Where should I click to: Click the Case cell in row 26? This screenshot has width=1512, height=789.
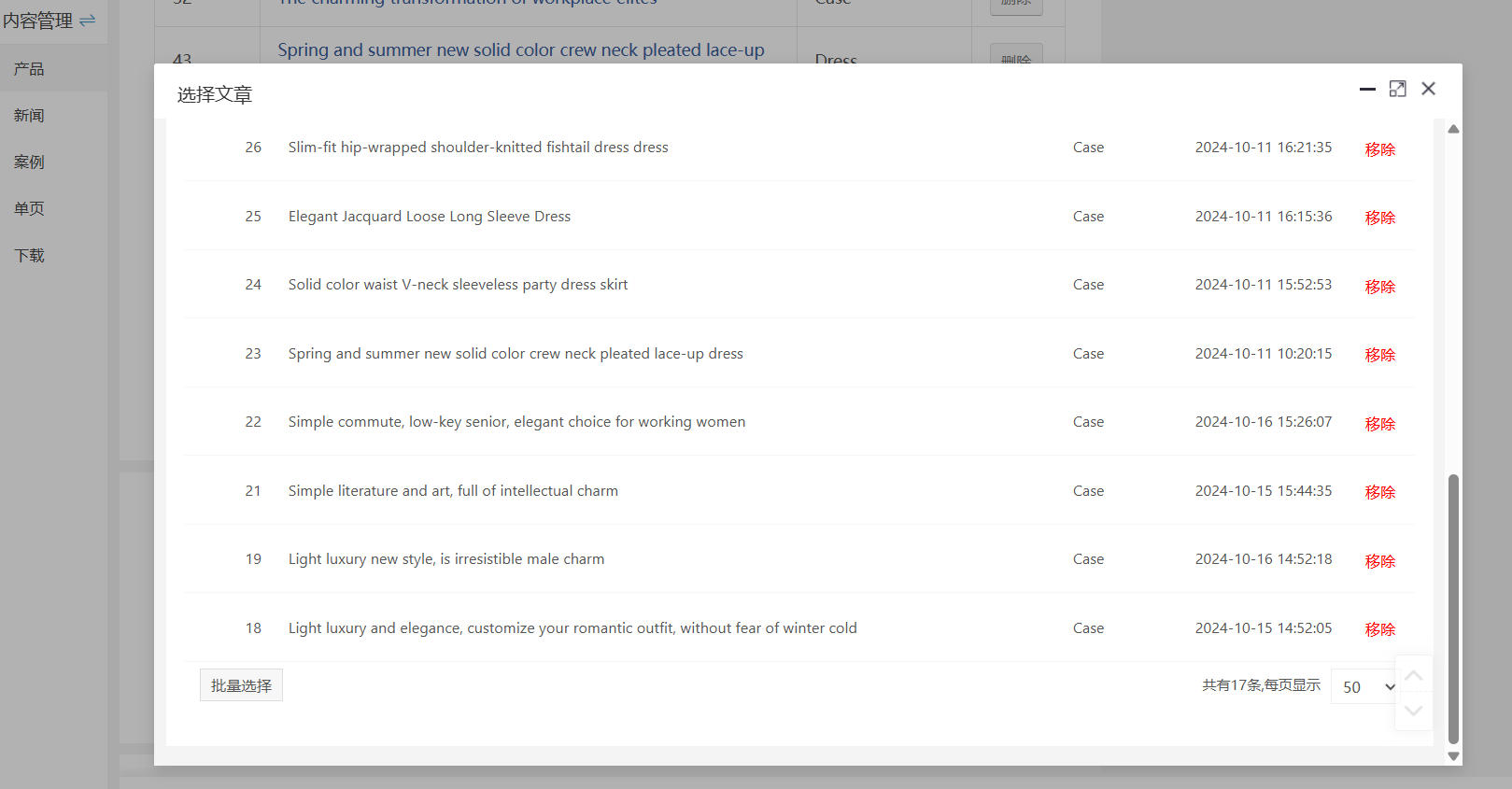coord(1088,148)
